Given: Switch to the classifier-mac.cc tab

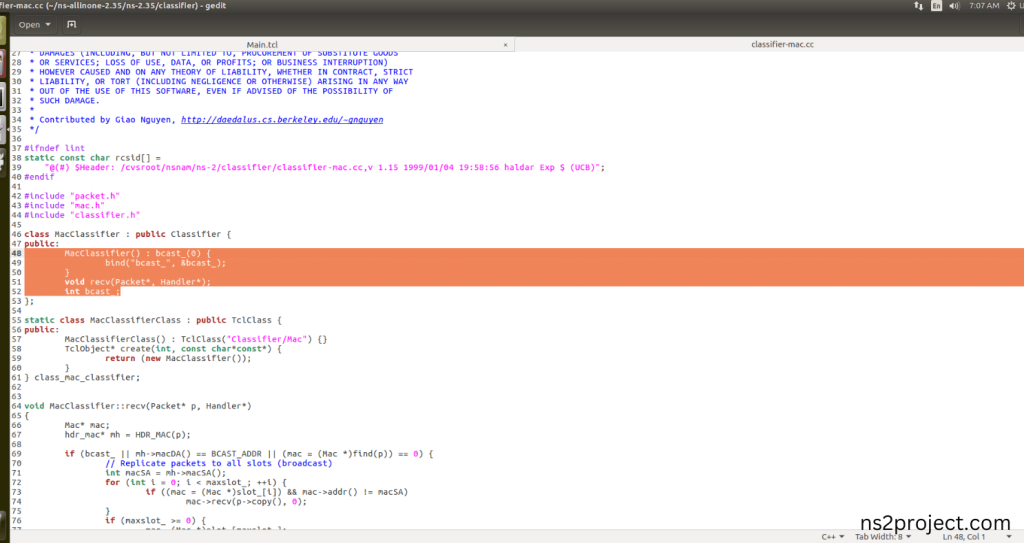Looking at the screenshot, I should click(782, 44).
